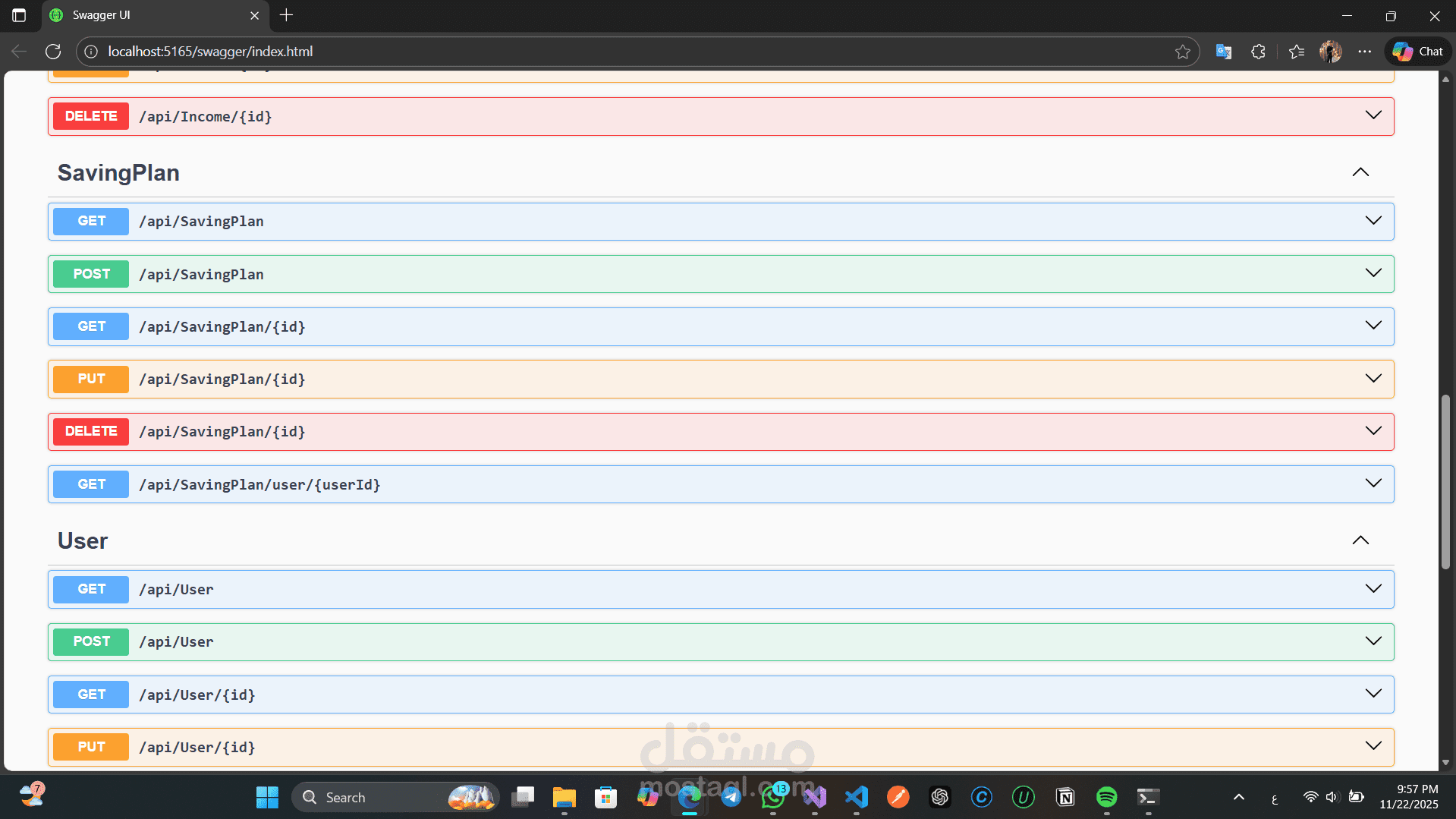
Task: Expand GET /api/User chevron
Action: click(x=1373, y=589)
